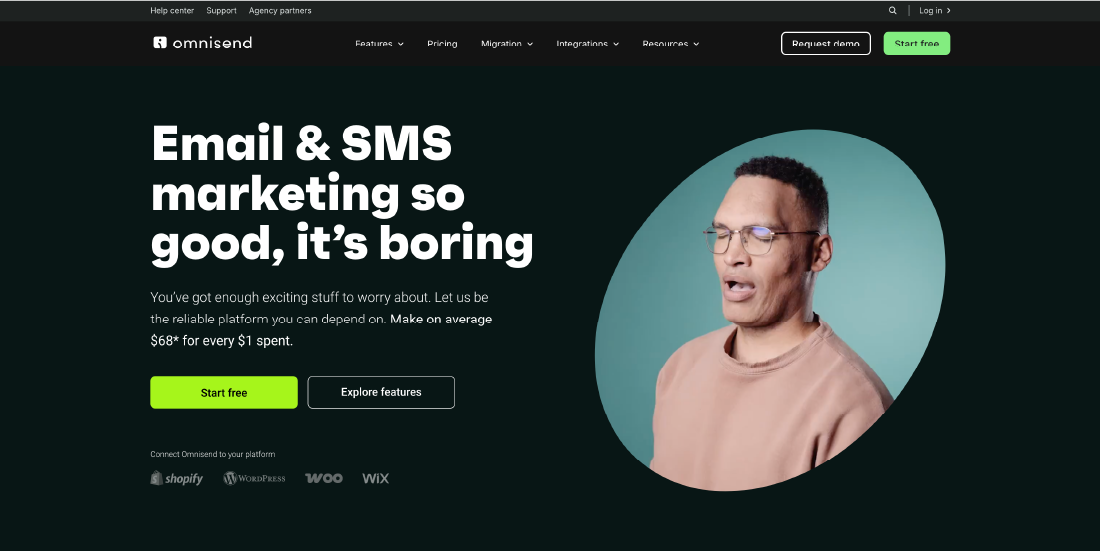Click the video of the man in glasses
The height and width of the screenshot is (551, 1100).
point(770,310)
